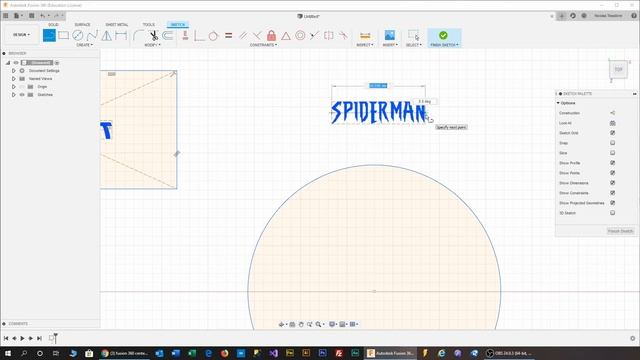640x360 pixels.
Task: Select the Fillet modify tool
Action: [138, 36]
